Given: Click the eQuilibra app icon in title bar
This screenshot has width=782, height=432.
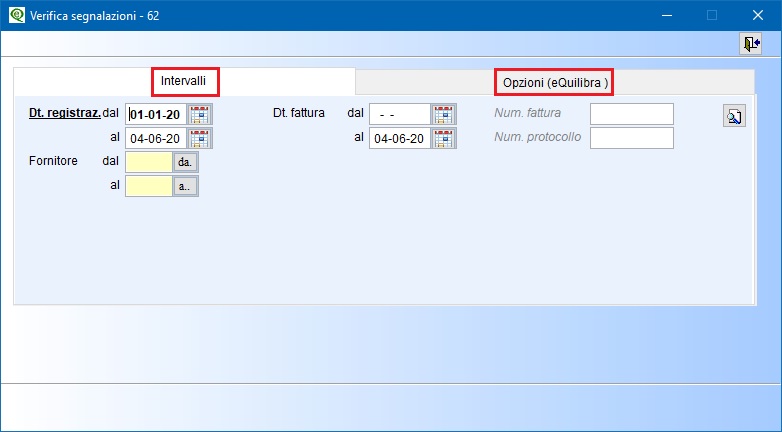Looking at the screenshot, I should 17,15.
